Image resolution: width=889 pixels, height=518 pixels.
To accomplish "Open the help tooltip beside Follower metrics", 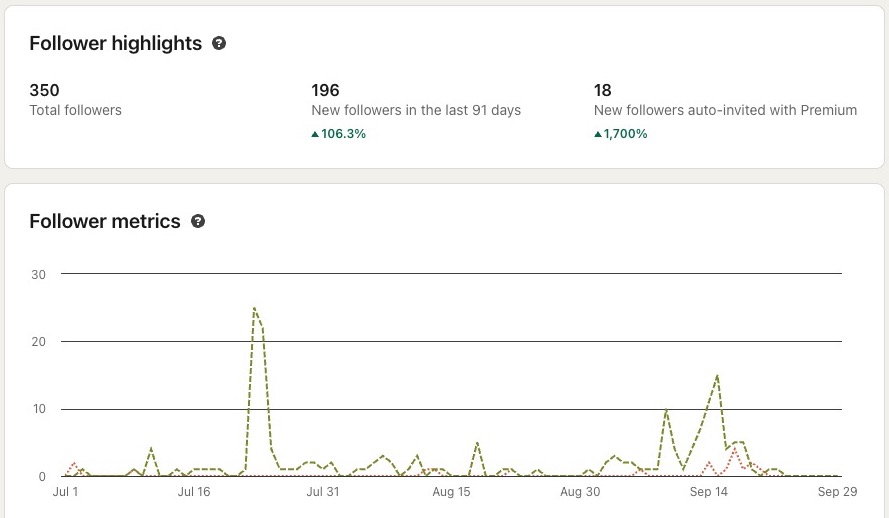I will click(x=198, y=222).
